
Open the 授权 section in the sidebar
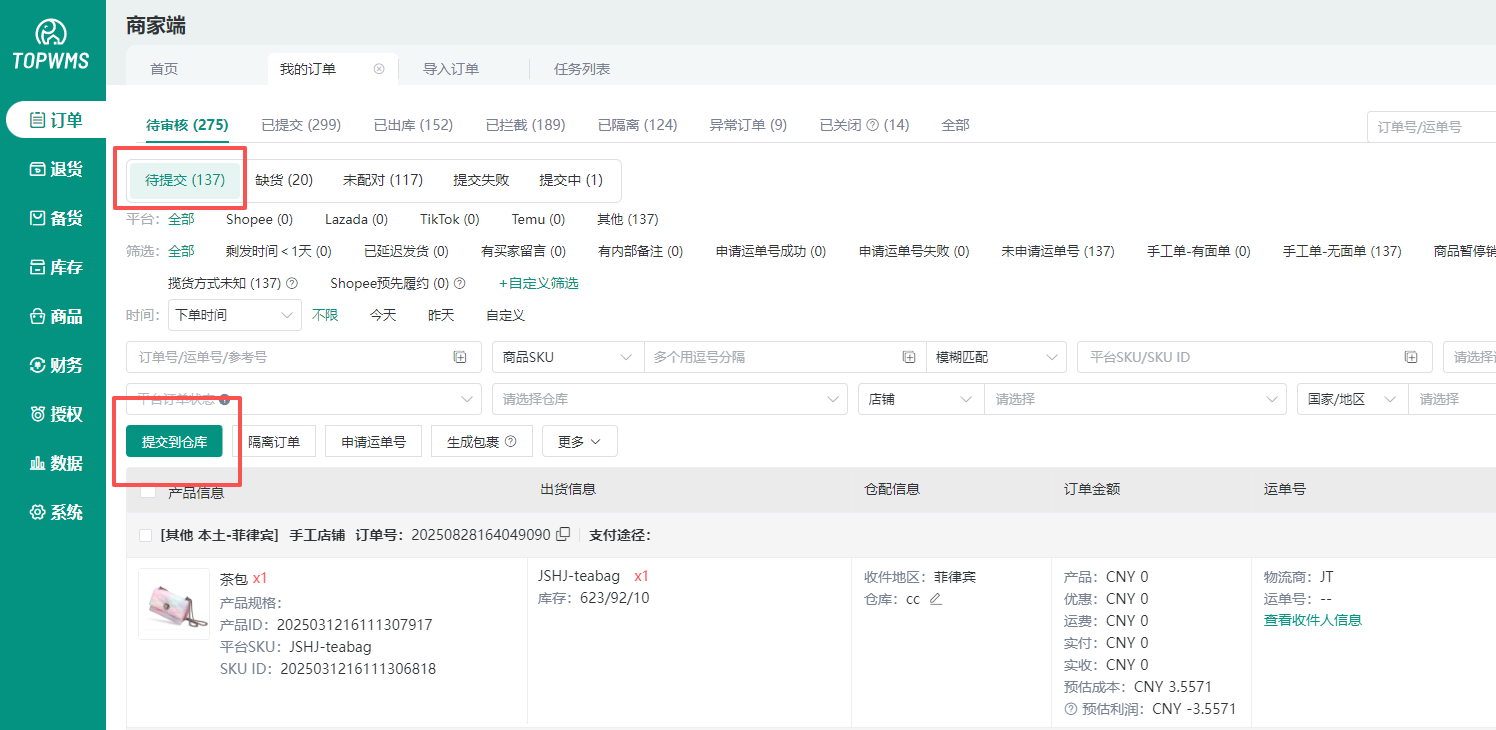pos(55,413)
